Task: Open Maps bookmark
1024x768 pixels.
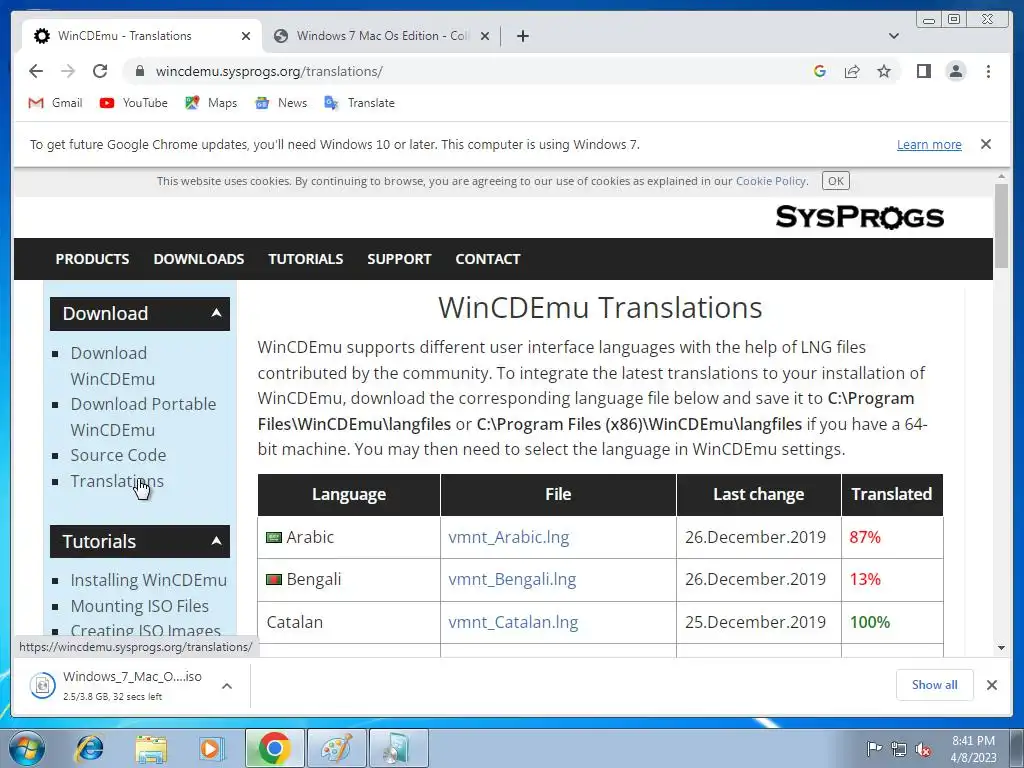Action: coord(211,103)
